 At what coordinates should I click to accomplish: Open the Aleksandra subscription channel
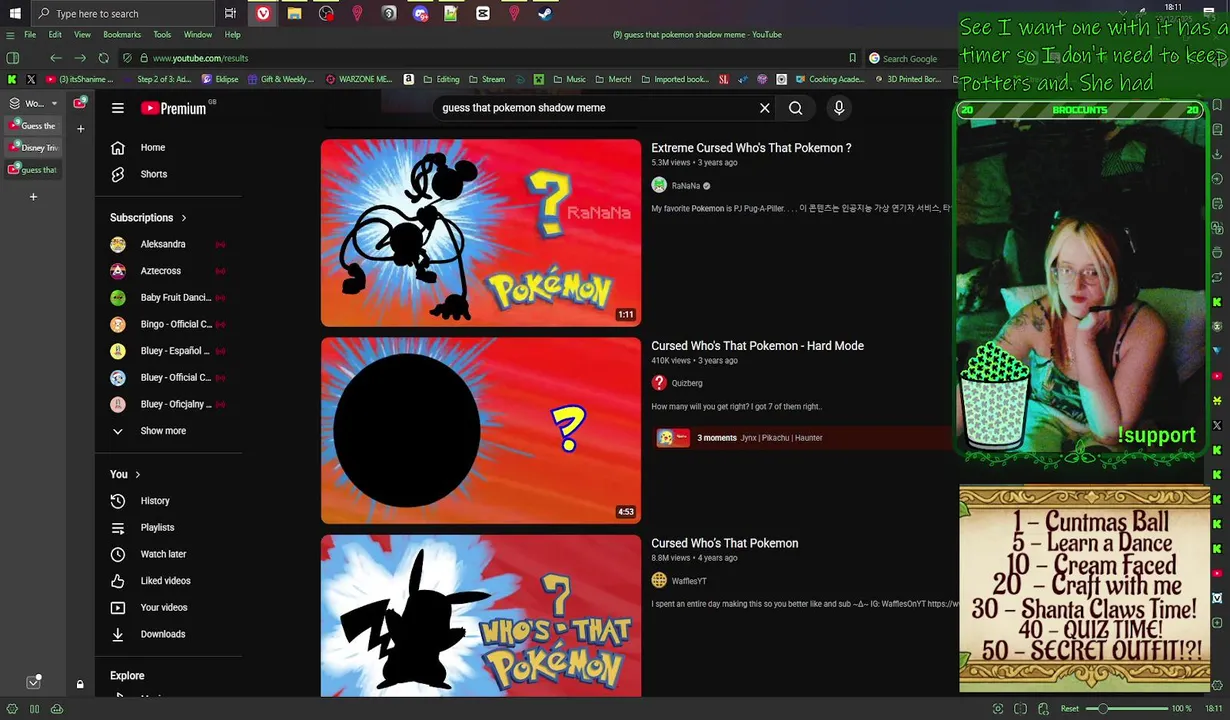169,244
